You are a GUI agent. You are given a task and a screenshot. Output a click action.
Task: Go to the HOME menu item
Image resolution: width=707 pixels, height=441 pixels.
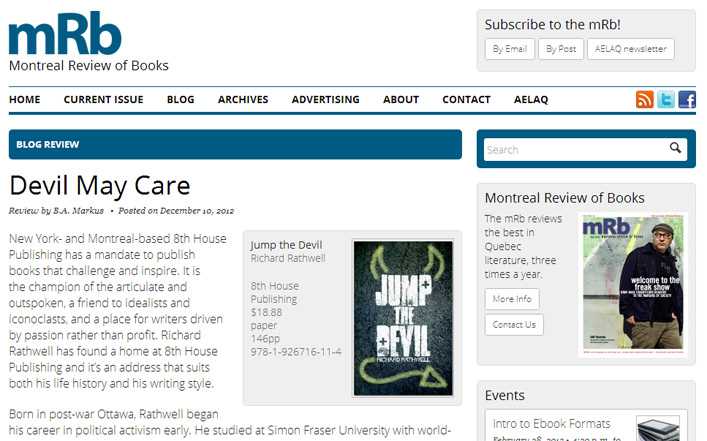(x=25, y=100)
